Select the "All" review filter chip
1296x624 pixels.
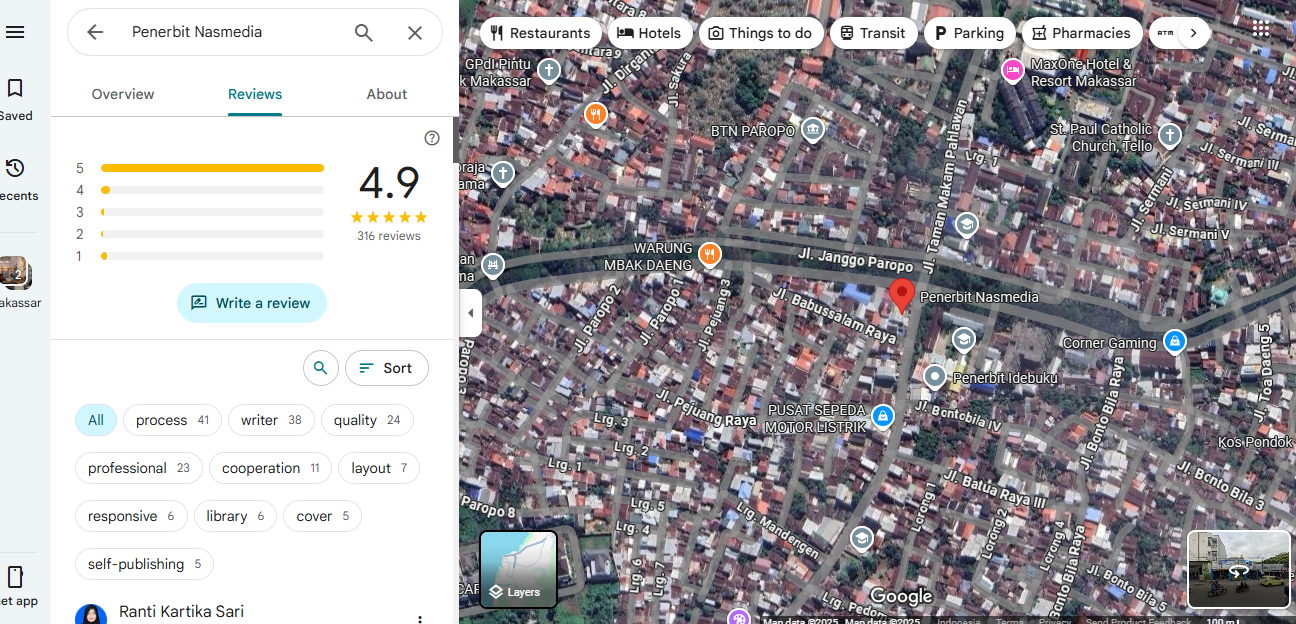96,420
